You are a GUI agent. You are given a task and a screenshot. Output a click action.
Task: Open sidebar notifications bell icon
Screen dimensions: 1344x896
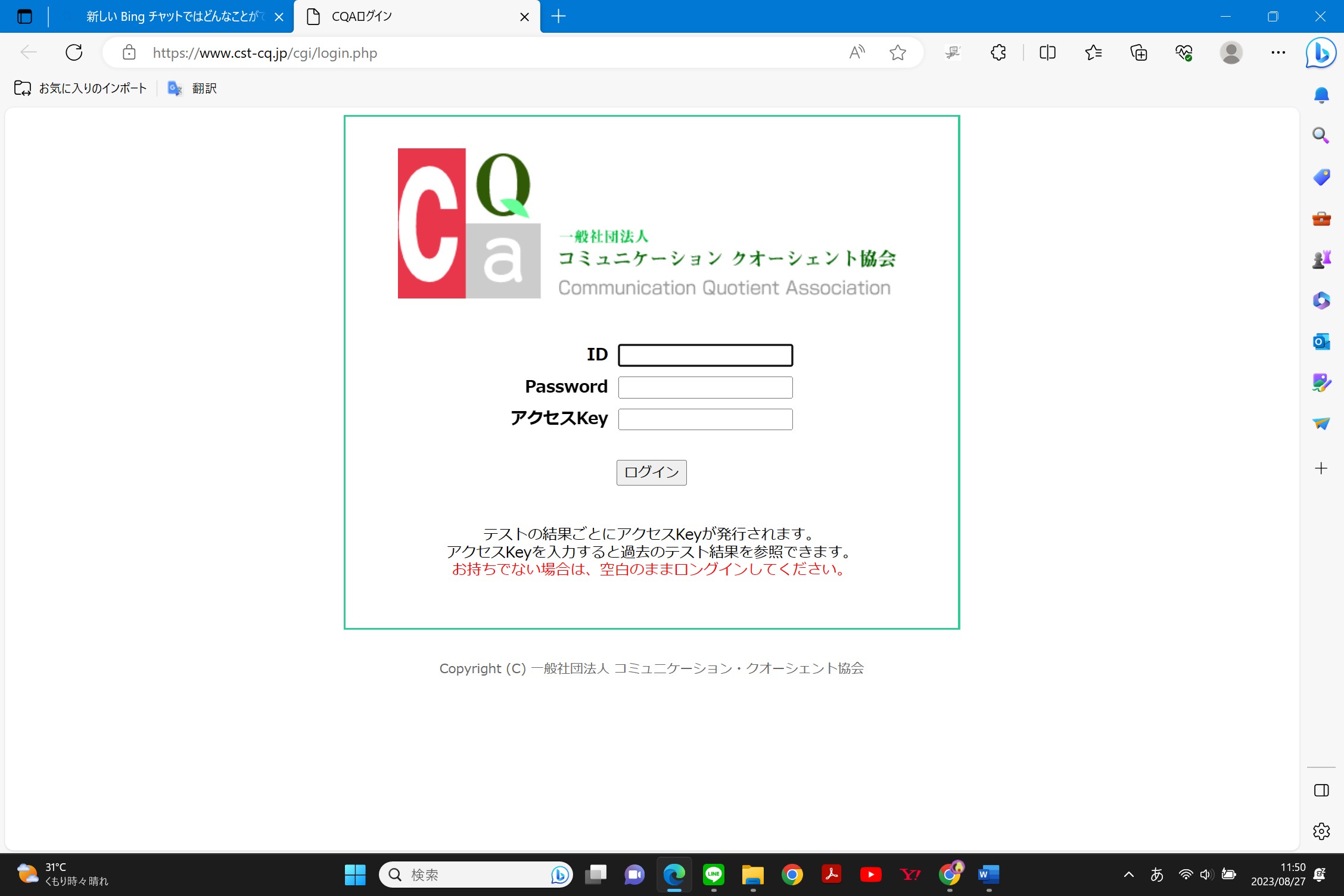tap(1321, 95)
